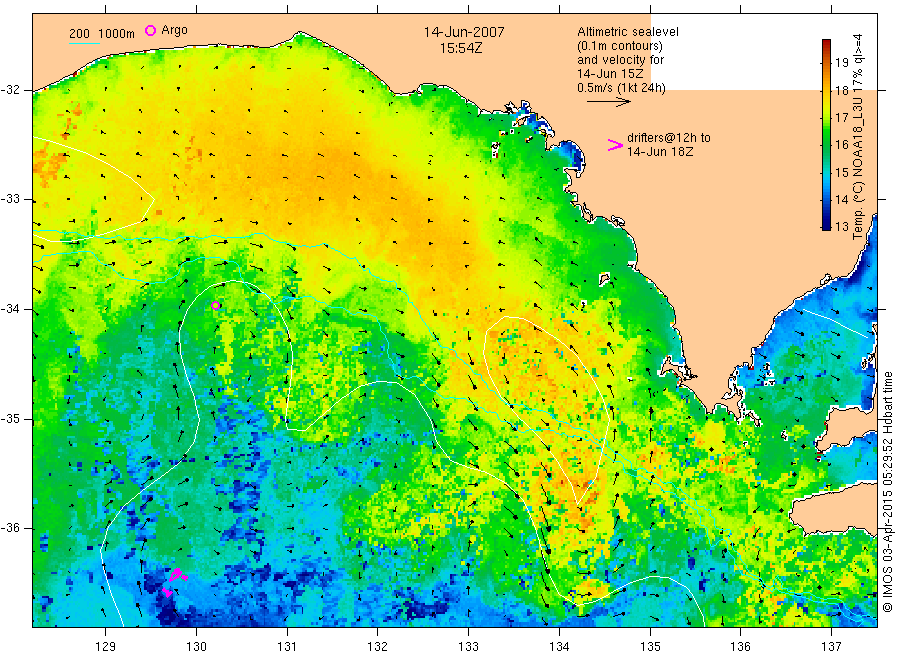Click the longitude label '134'
The image size is (900, 660).
tap(559, 646)
